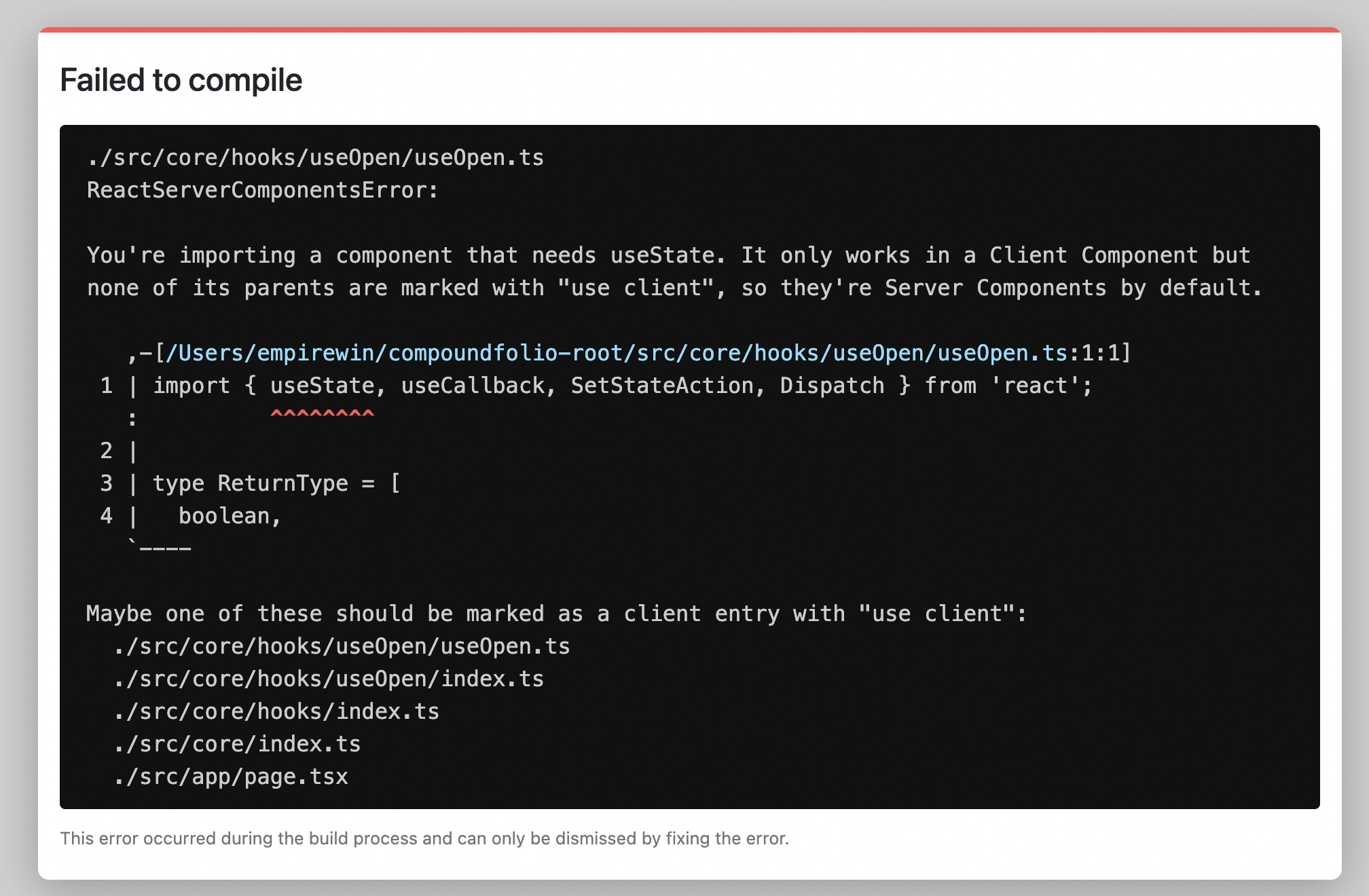Click the ReactServerComponentsError label

coord(263,190)
